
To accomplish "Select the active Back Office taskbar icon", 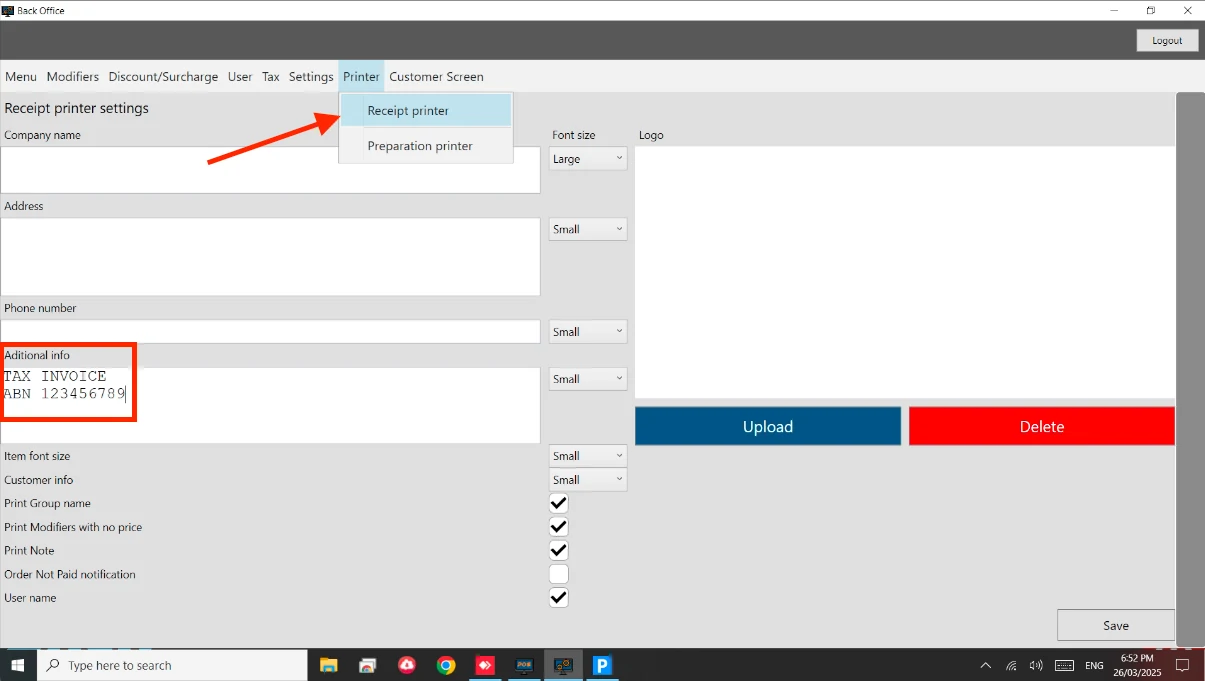I will [563, 665].
